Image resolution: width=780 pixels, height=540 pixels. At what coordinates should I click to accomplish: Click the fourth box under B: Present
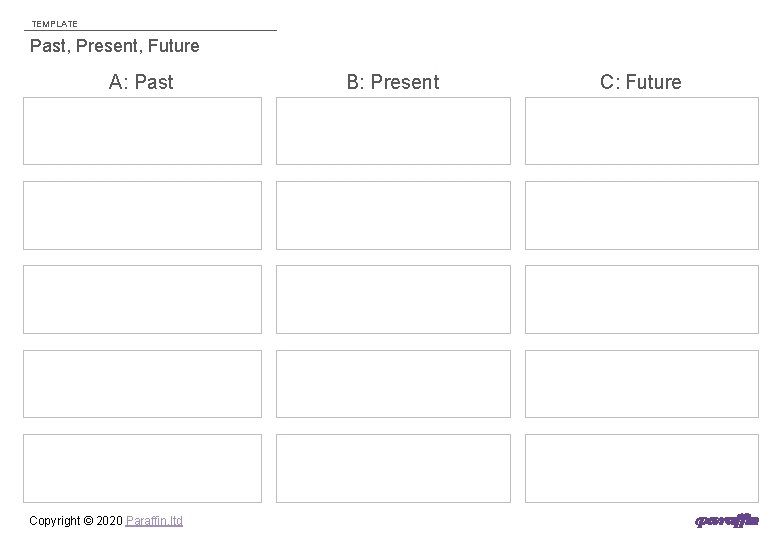coord(393,384)
